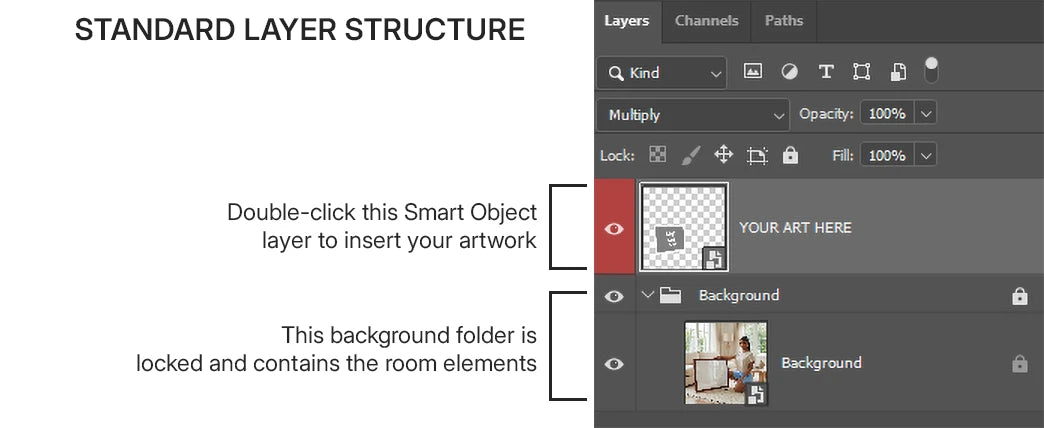
Task: Click lock transparent pixels icon
Action: pyautogui.click(x=657, y=155)
